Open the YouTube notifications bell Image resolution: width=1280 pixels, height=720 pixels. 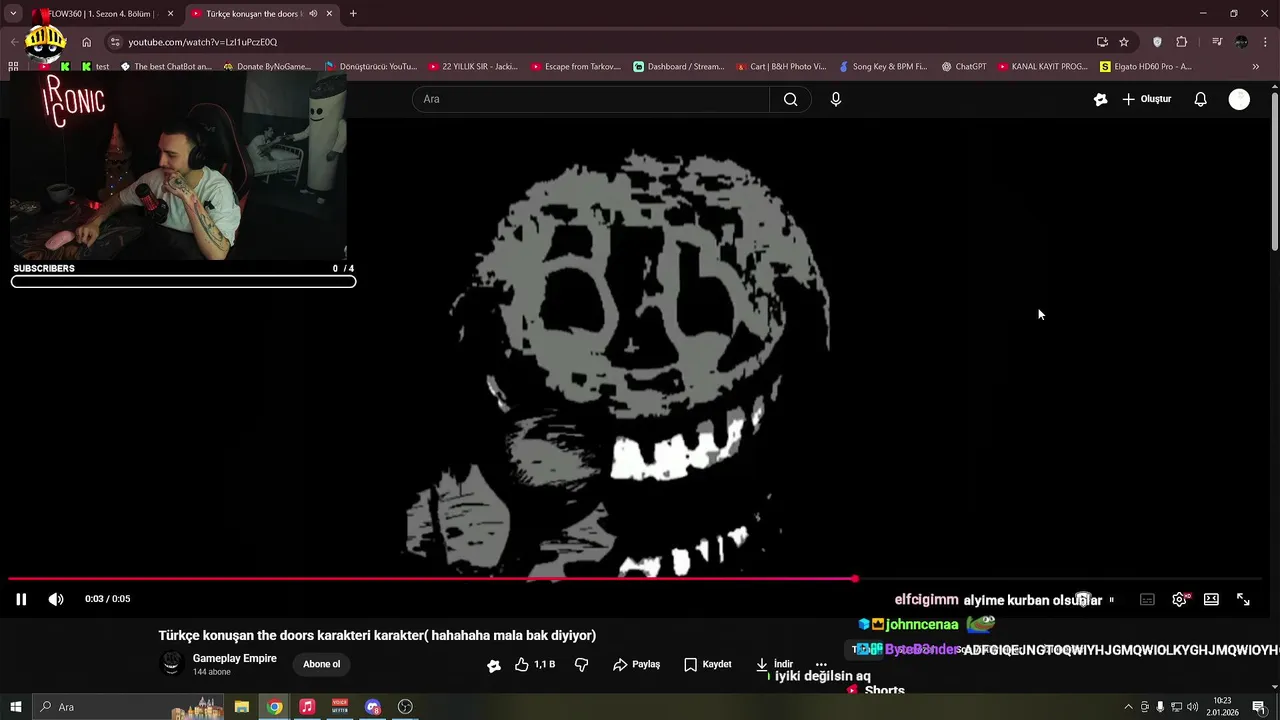click(x=1200, y=99)
